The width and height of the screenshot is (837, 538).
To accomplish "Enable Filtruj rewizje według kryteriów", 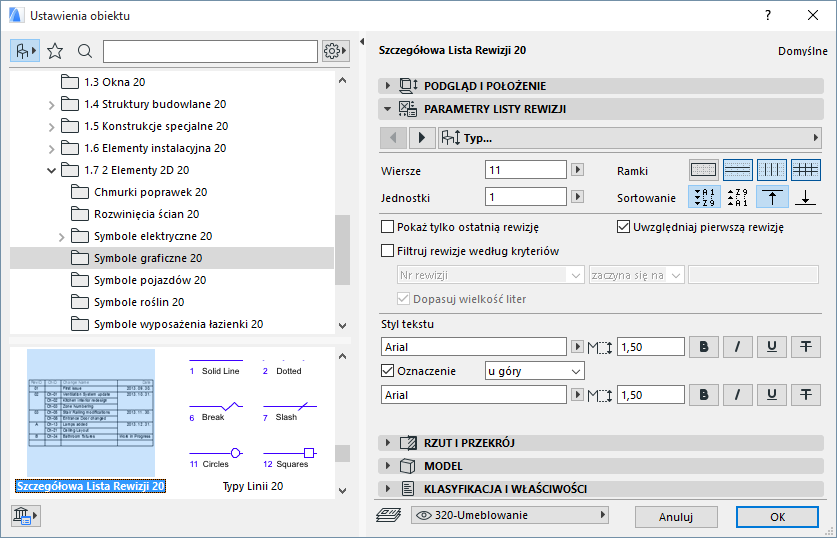I will pos(388,251).
